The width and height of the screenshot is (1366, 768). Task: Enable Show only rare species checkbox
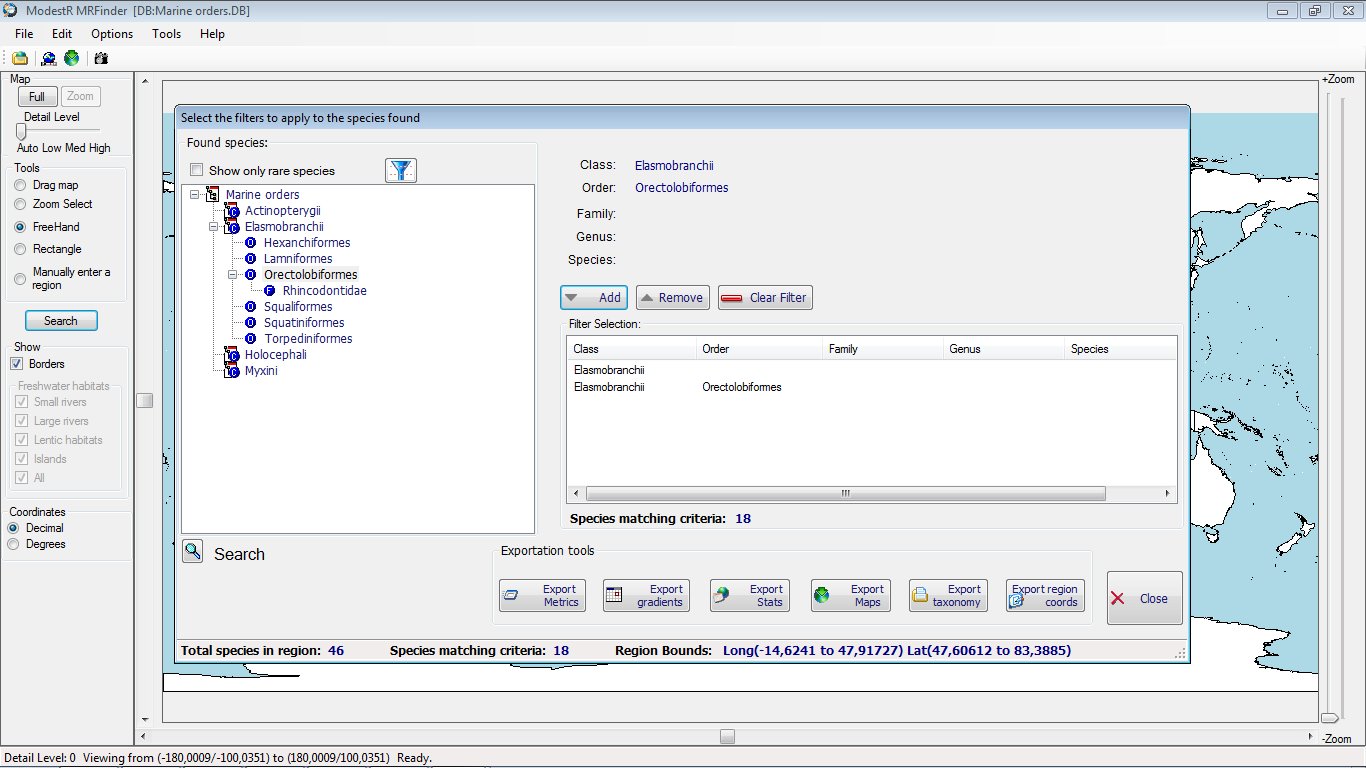pyautogui.click(x=197, y=171)
